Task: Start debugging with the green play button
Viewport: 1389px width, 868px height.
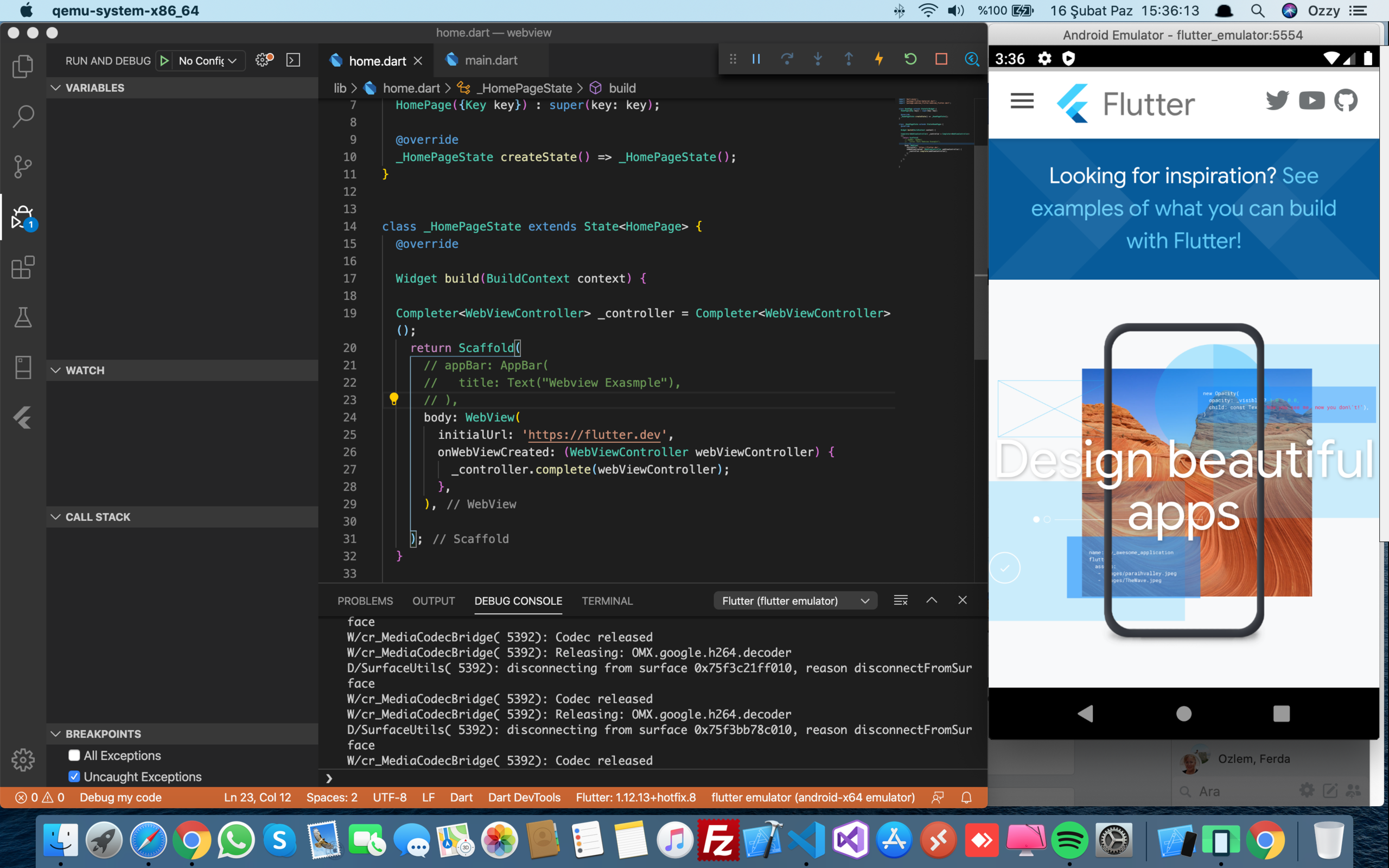Action: 164,60
